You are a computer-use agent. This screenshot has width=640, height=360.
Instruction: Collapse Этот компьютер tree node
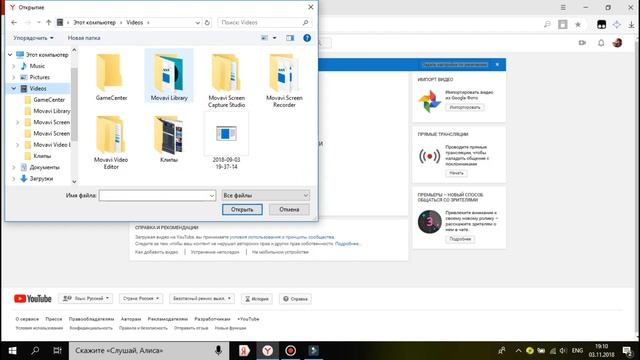click(10, 55)
